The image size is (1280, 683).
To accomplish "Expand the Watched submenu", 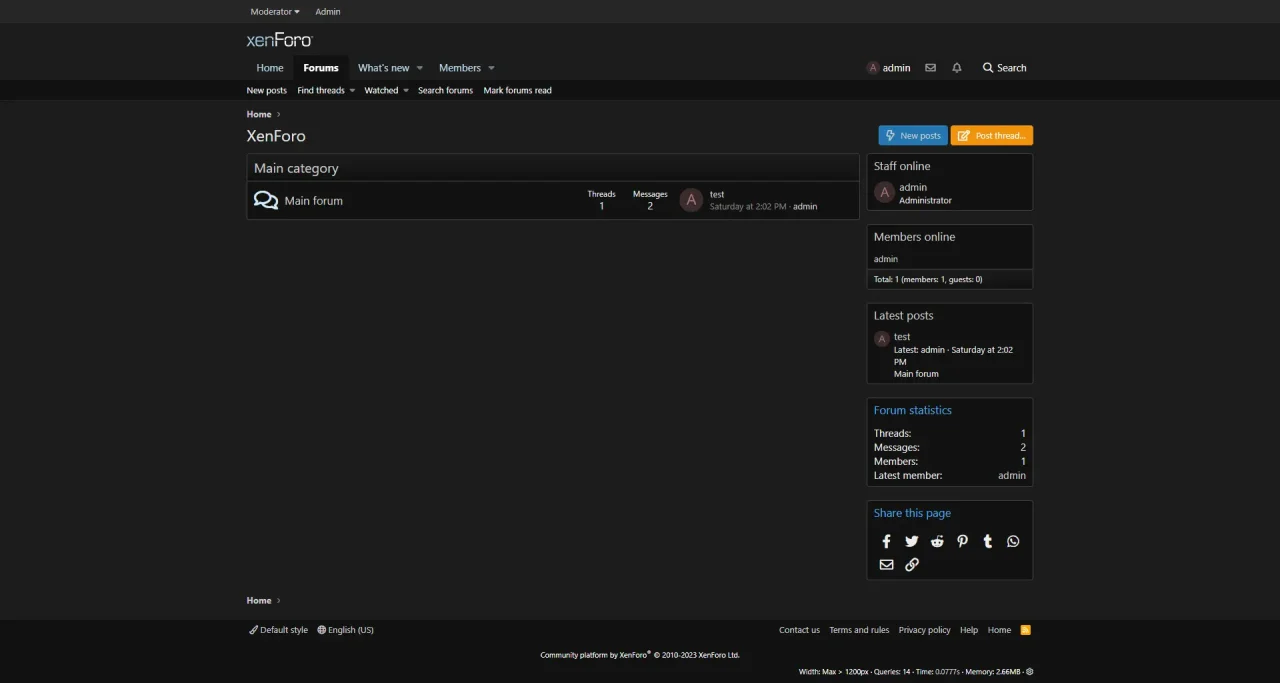I will click(x=386, y=91).
